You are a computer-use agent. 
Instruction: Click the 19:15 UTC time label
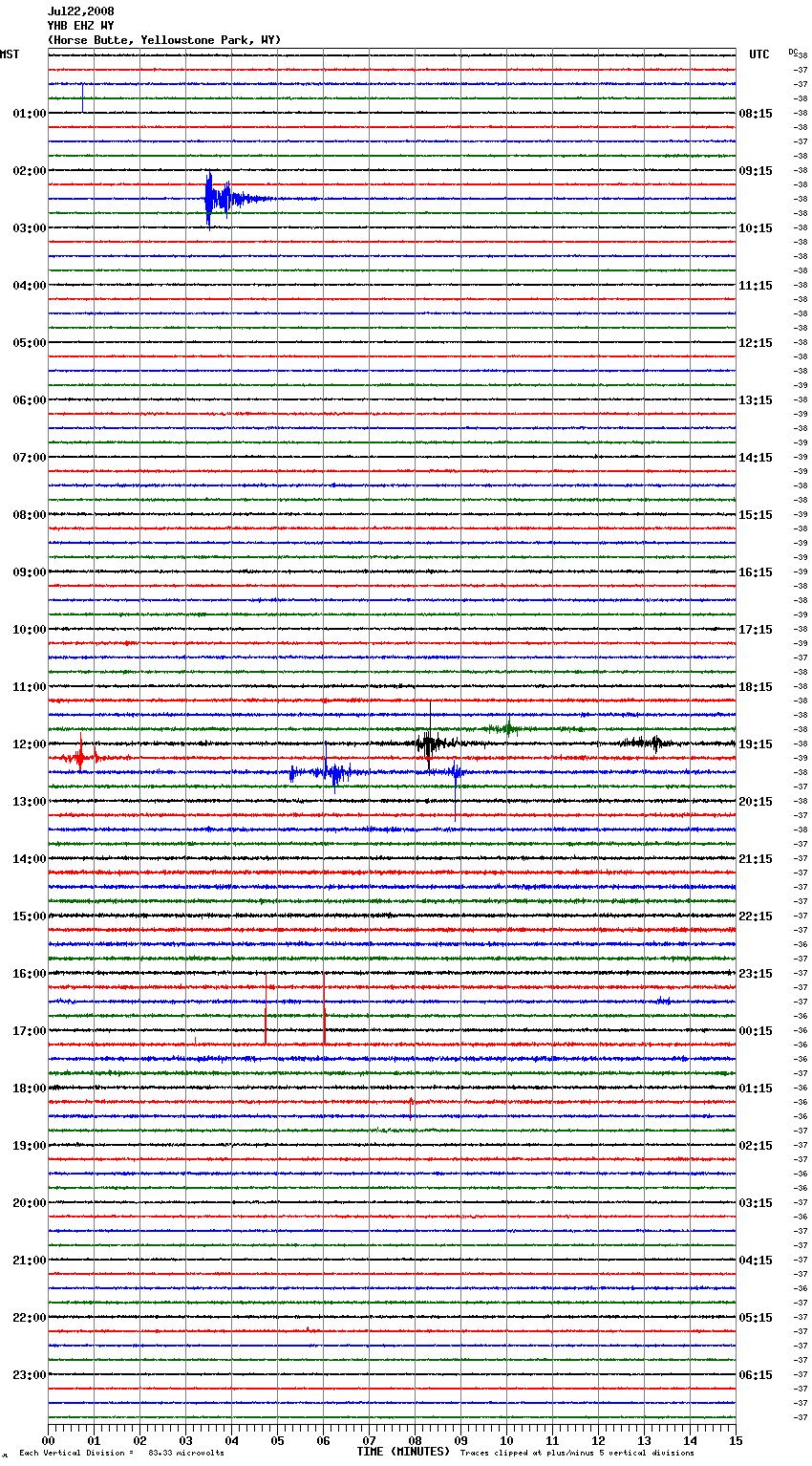(756, 744)
